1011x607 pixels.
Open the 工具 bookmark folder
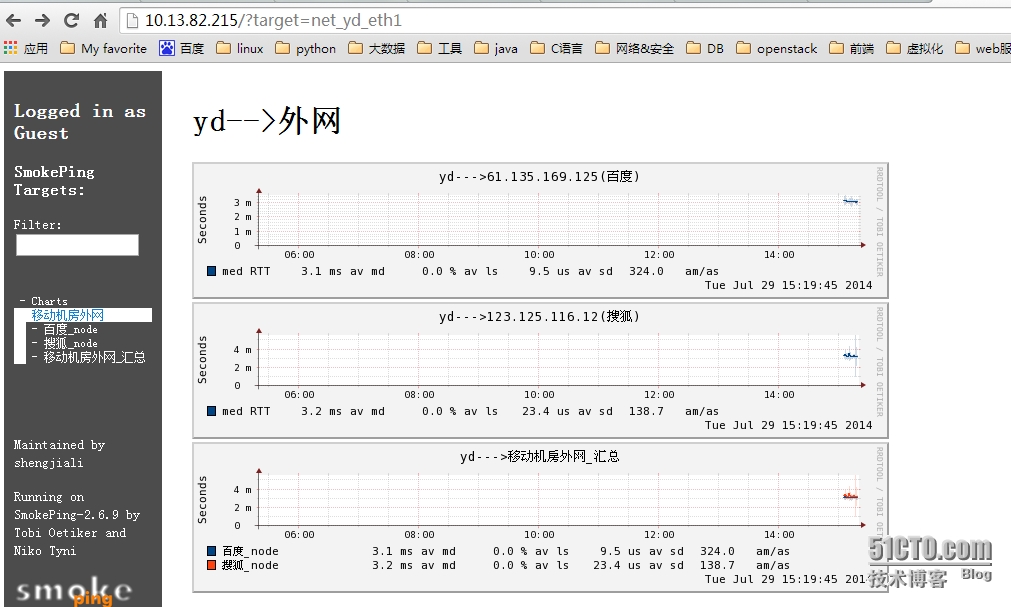tap(440, 48)
